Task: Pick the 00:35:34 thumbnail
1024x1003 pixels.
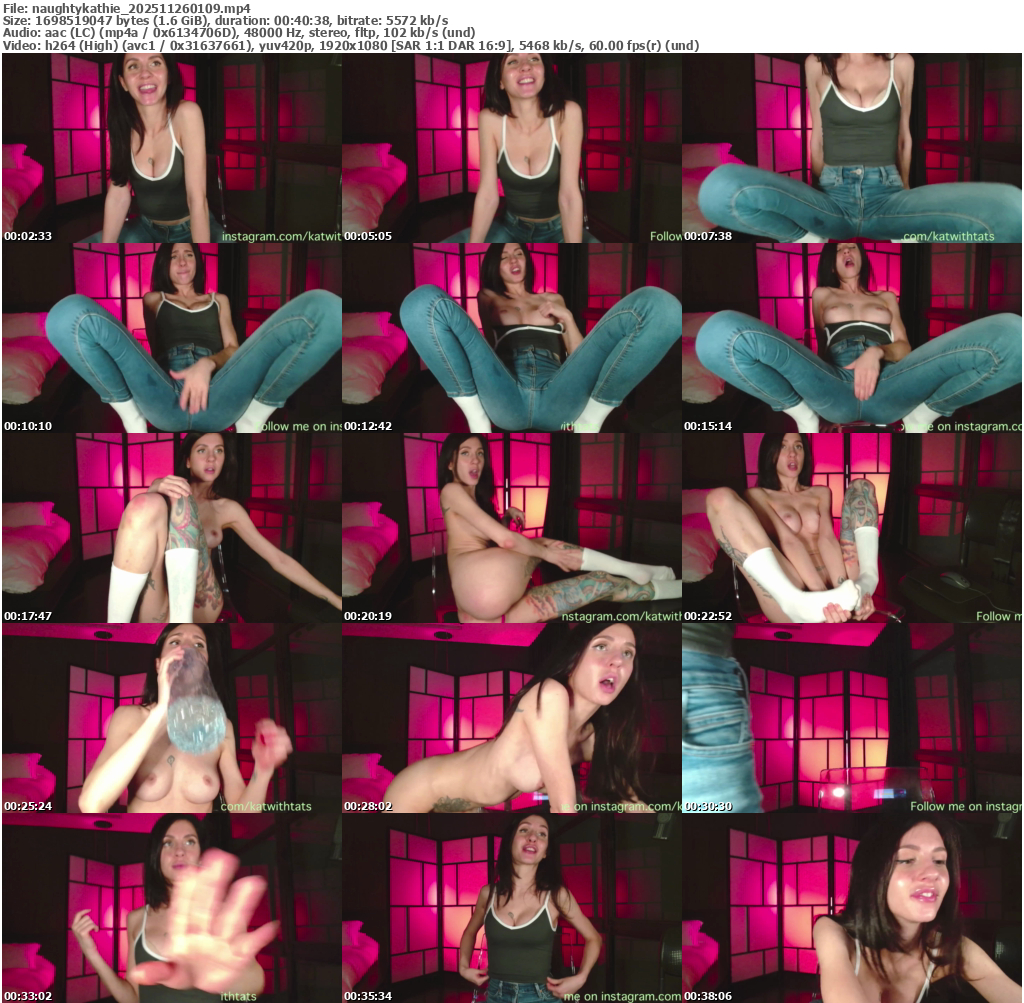Action: 512,908
